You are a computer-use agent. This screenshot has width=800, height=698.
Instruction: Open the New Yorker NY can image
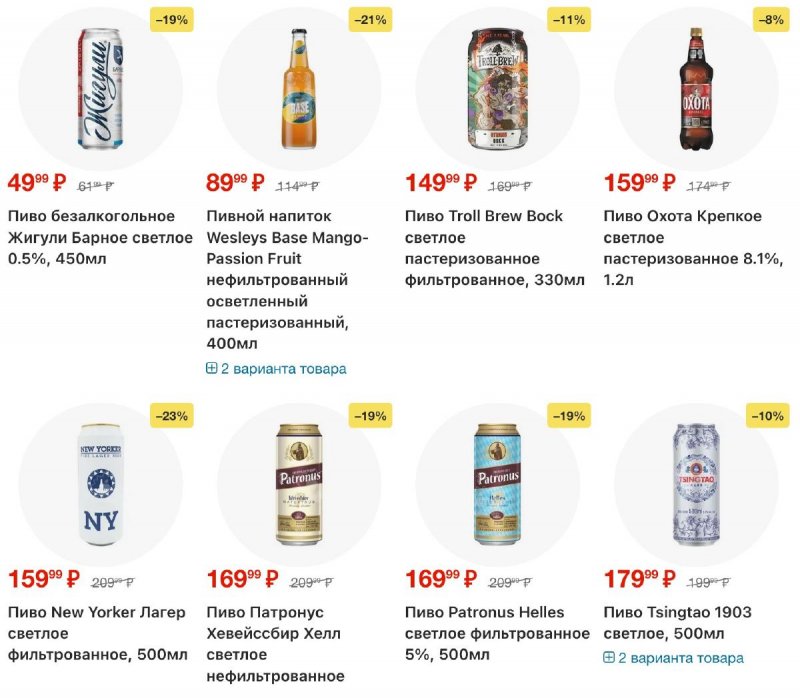point(100,485)
